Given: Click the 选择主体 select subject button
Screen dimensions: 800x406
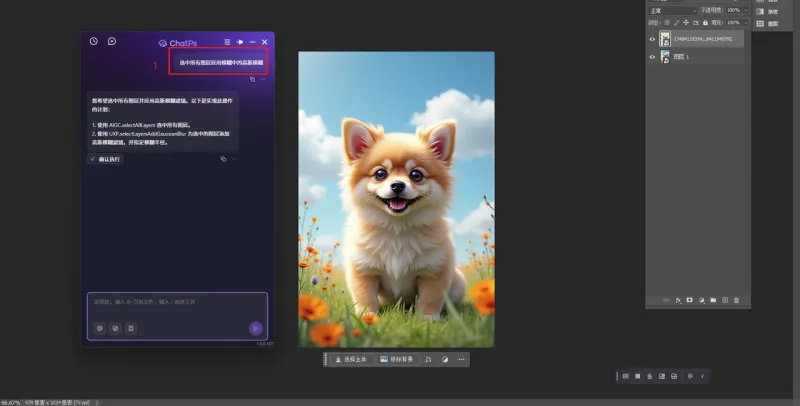Looking at the screenshot, I should pos(350,359).
